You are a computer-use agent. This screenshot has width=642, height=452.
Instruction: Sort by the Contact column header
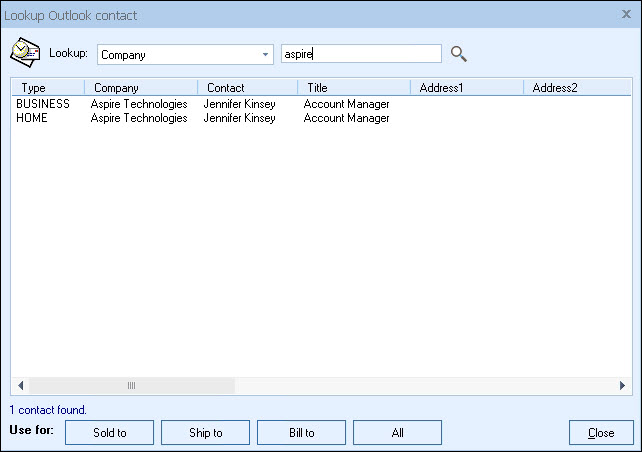[x=246, y=88]
